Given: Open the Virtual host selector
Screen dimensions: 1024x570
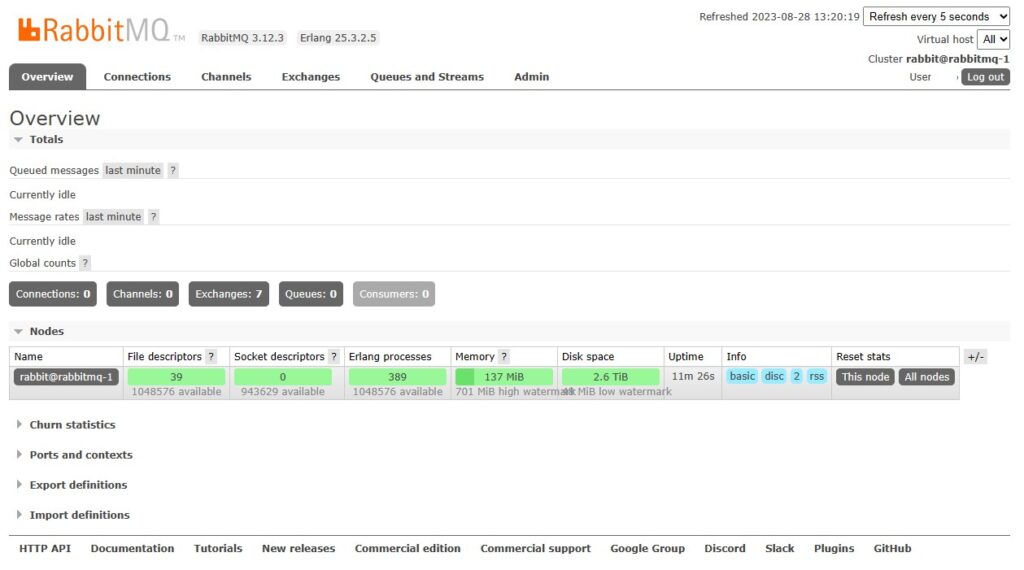Looking at the screenshot, I should (993, 39).
